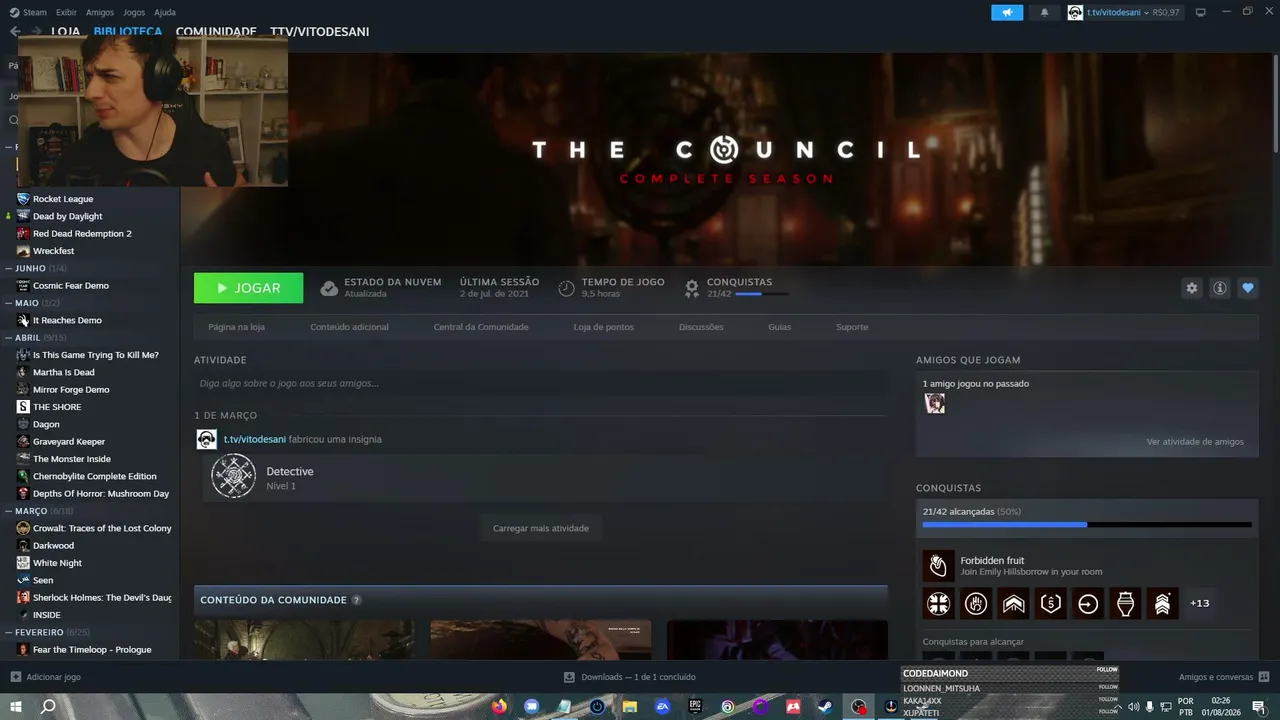The image size is (1280, 720).
Task: Click the Forbidden fruit achievement icon
Action: click(x=938, y=566)
